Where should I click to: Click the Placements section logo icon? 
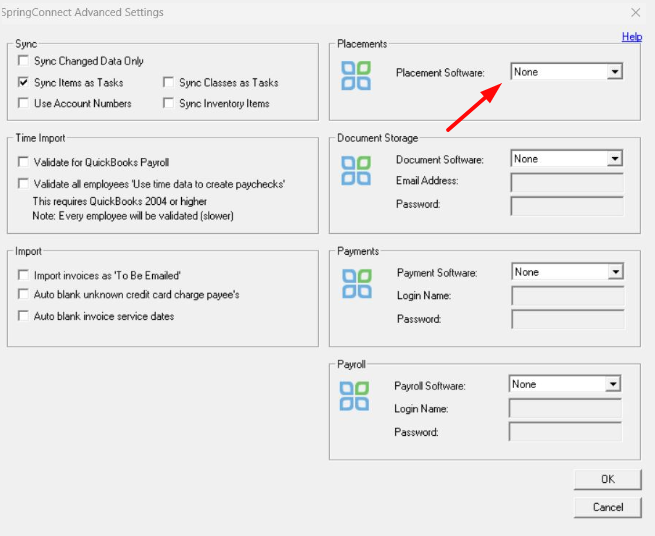355,77
